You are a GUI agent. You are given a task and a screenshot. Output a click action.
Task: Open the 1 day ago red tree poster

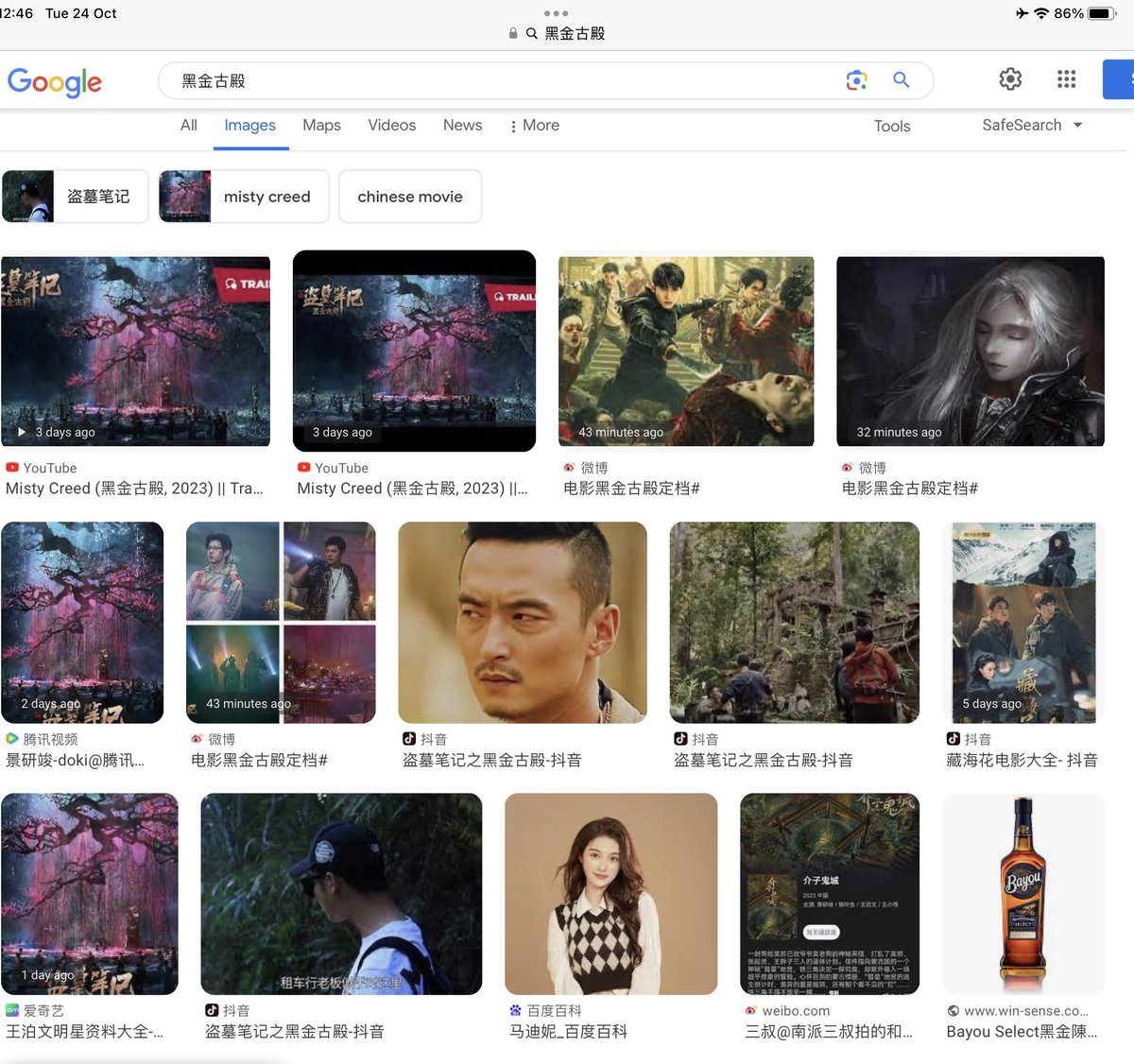tap(90, 894)
